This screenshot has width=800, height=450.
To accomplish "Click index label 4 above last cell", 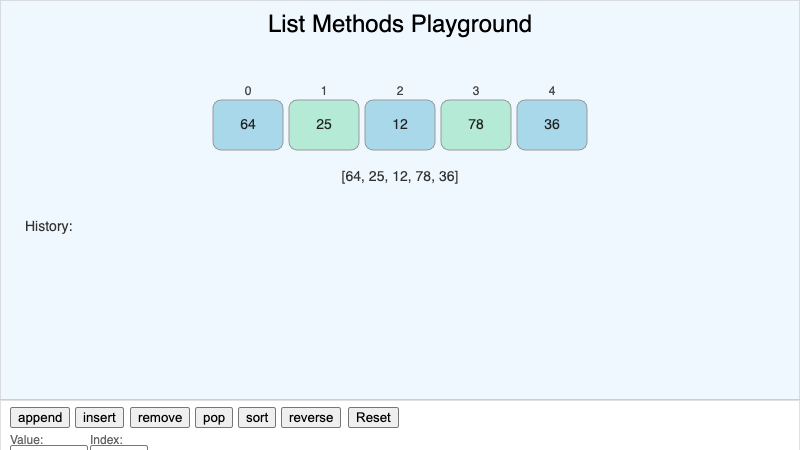I will [552, 91].
